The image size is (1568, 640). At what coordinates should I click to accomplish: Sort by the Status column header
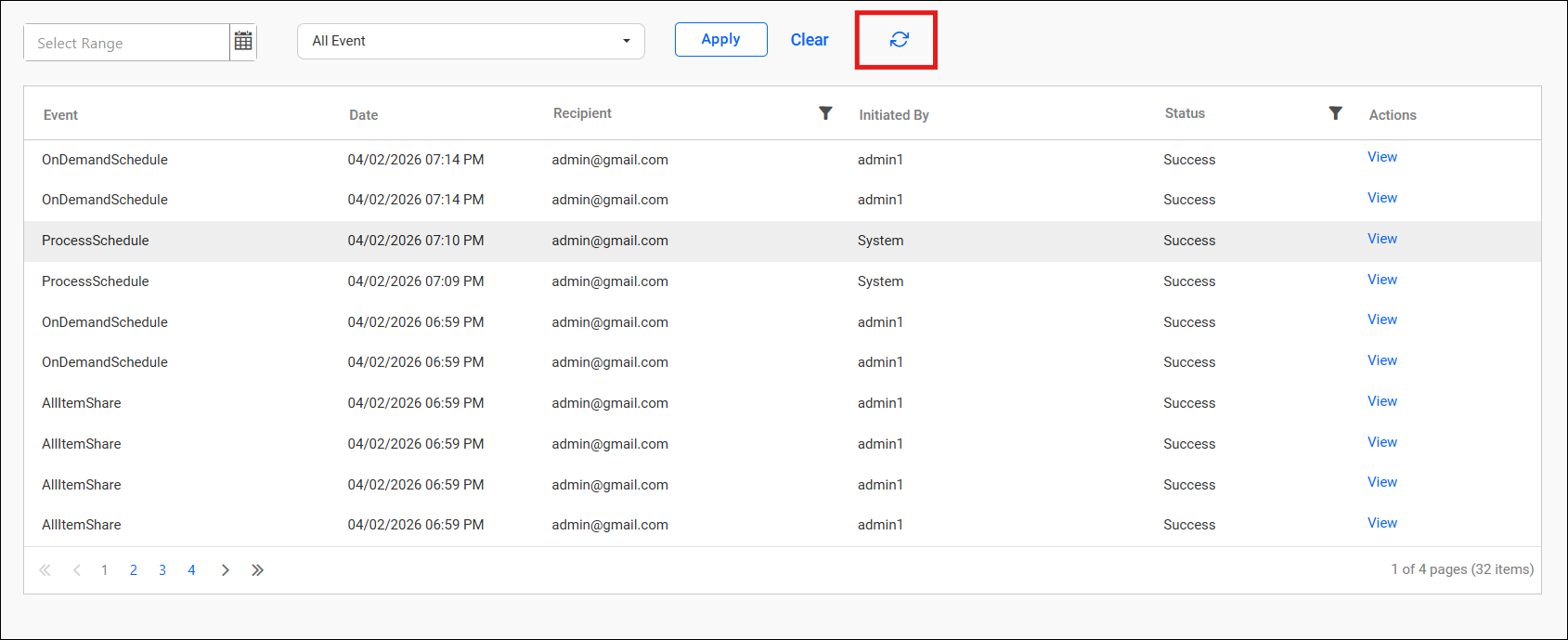(x=1185, y=113)
